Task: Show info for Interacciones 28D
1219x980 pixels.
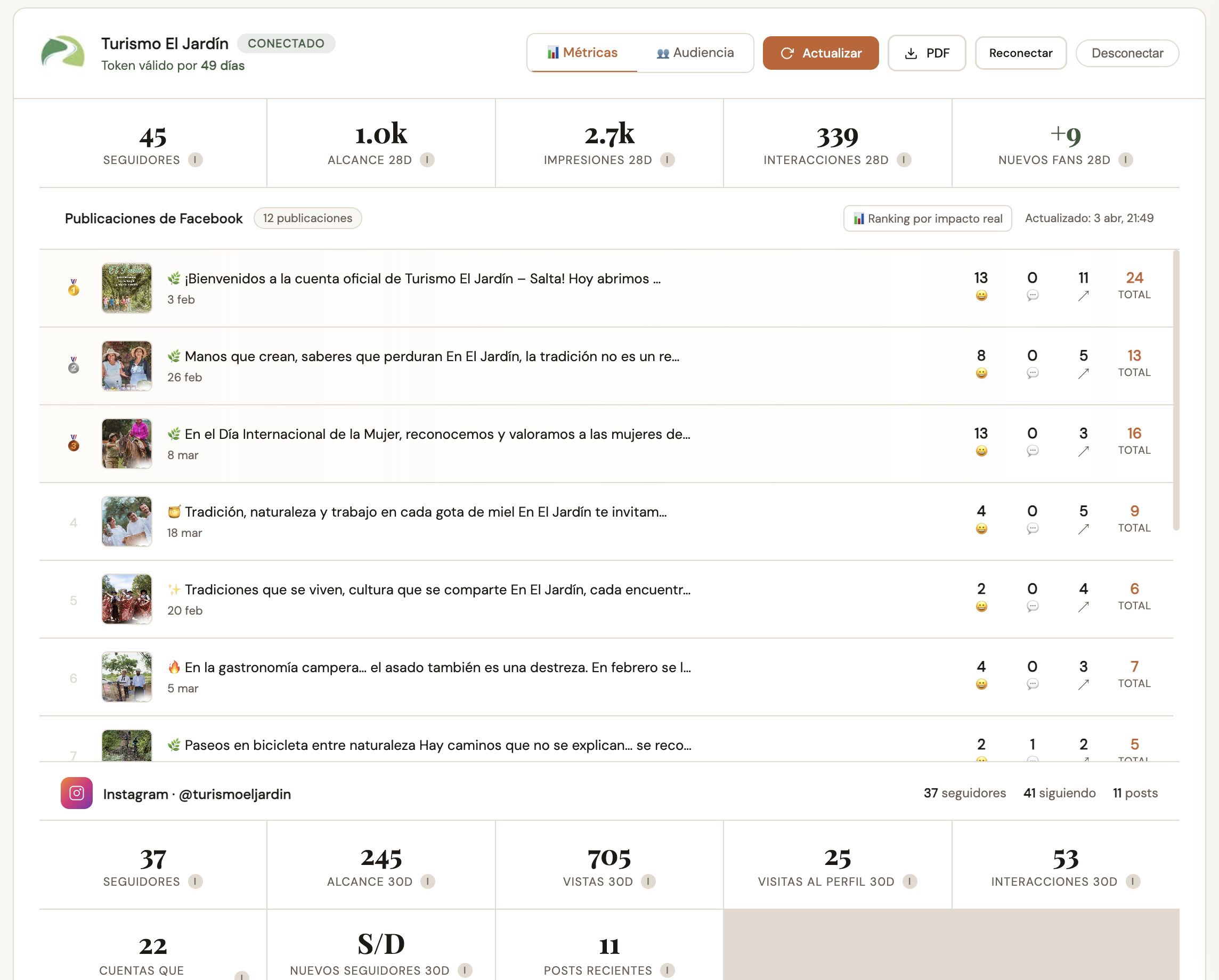Action: tap(904, 160)
